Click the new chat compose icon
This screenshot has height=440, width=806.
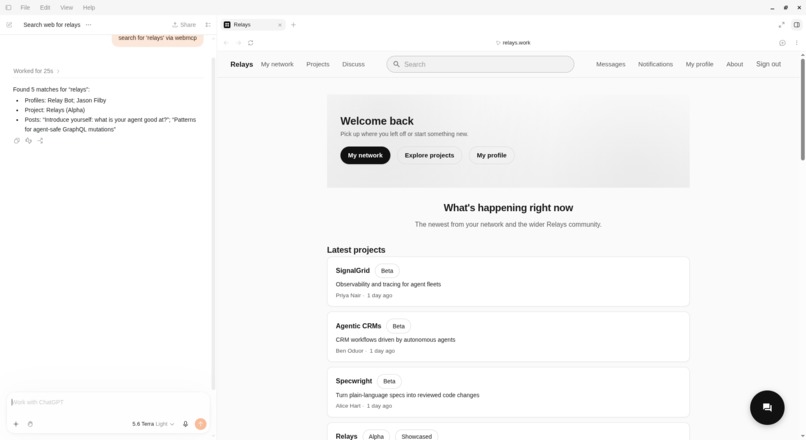9,25
